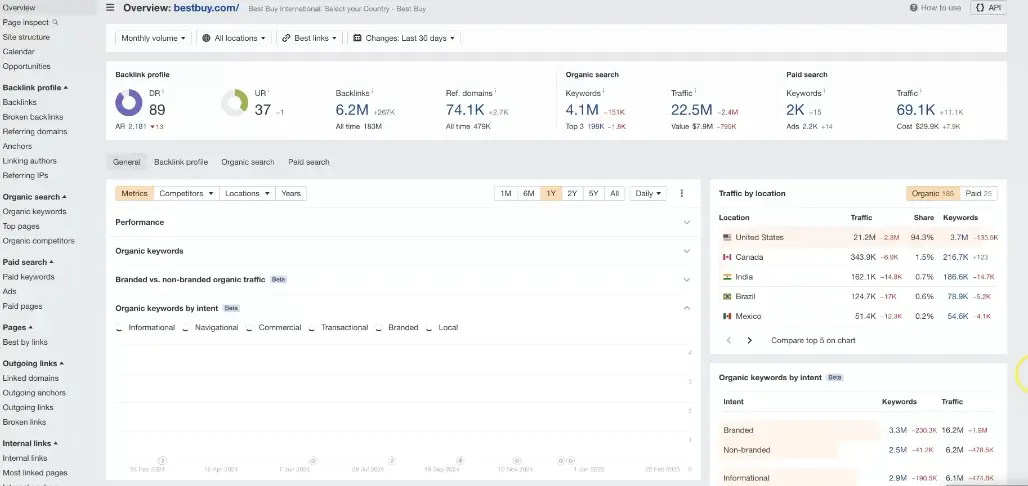1028x486 pixels.
Task: Open the How to use help icon
Action: (913, 8)
